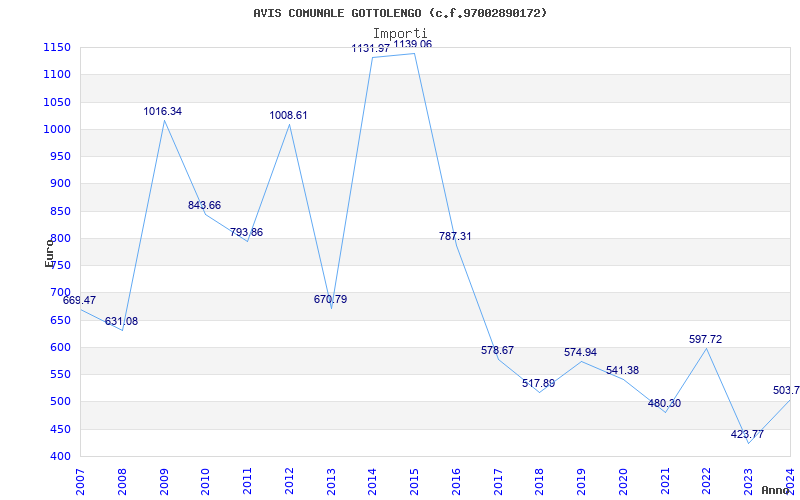Image resolution: width=800 pixels, height=500 pixels.
Task: Click the 1131.97 data label
Action: (371, 48)
